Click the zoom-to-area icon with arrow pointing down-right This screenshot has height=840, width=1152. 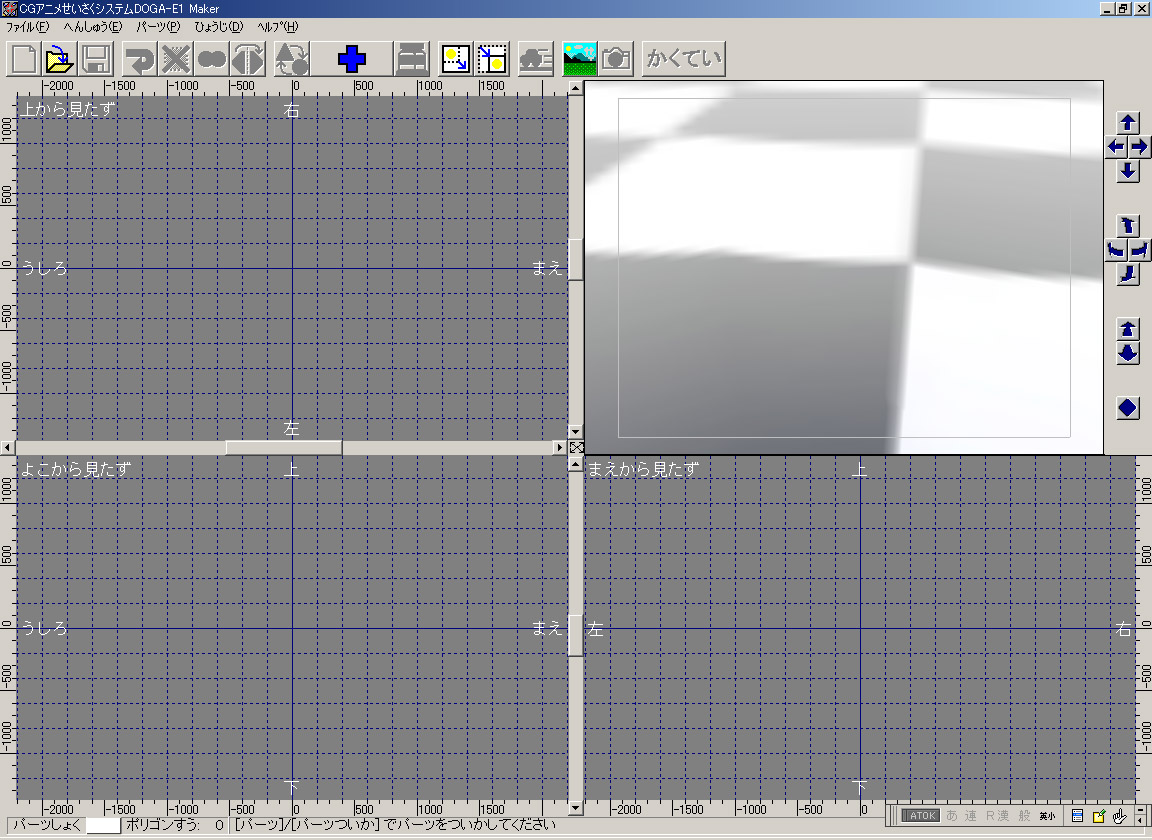(x=456, y=59)
